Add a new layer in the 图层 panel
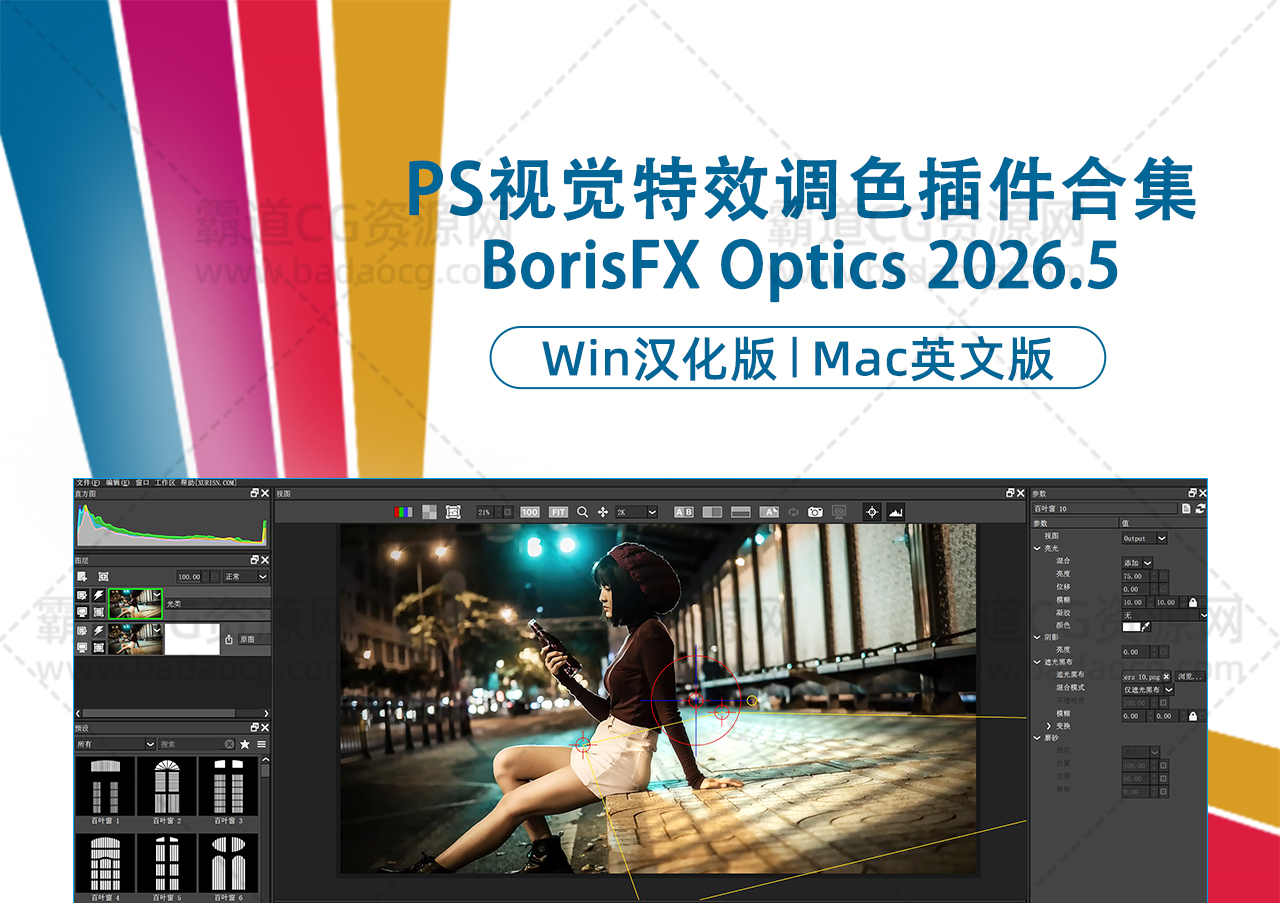 pos(82,577)
